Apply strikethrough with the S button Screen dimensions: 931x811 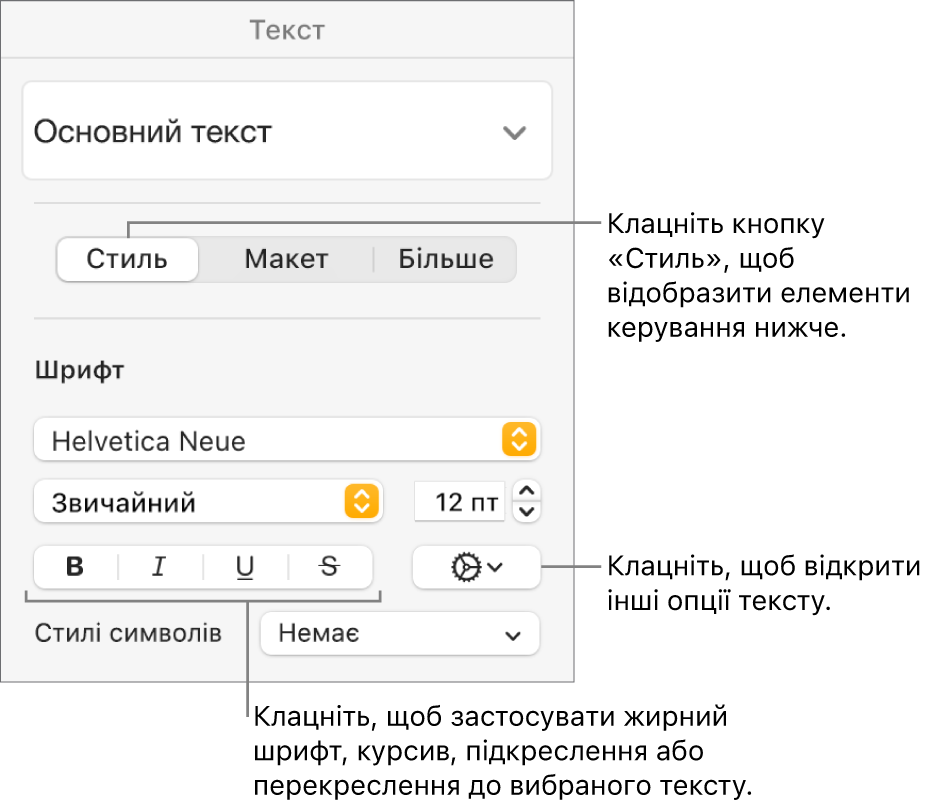click(330, 567)
